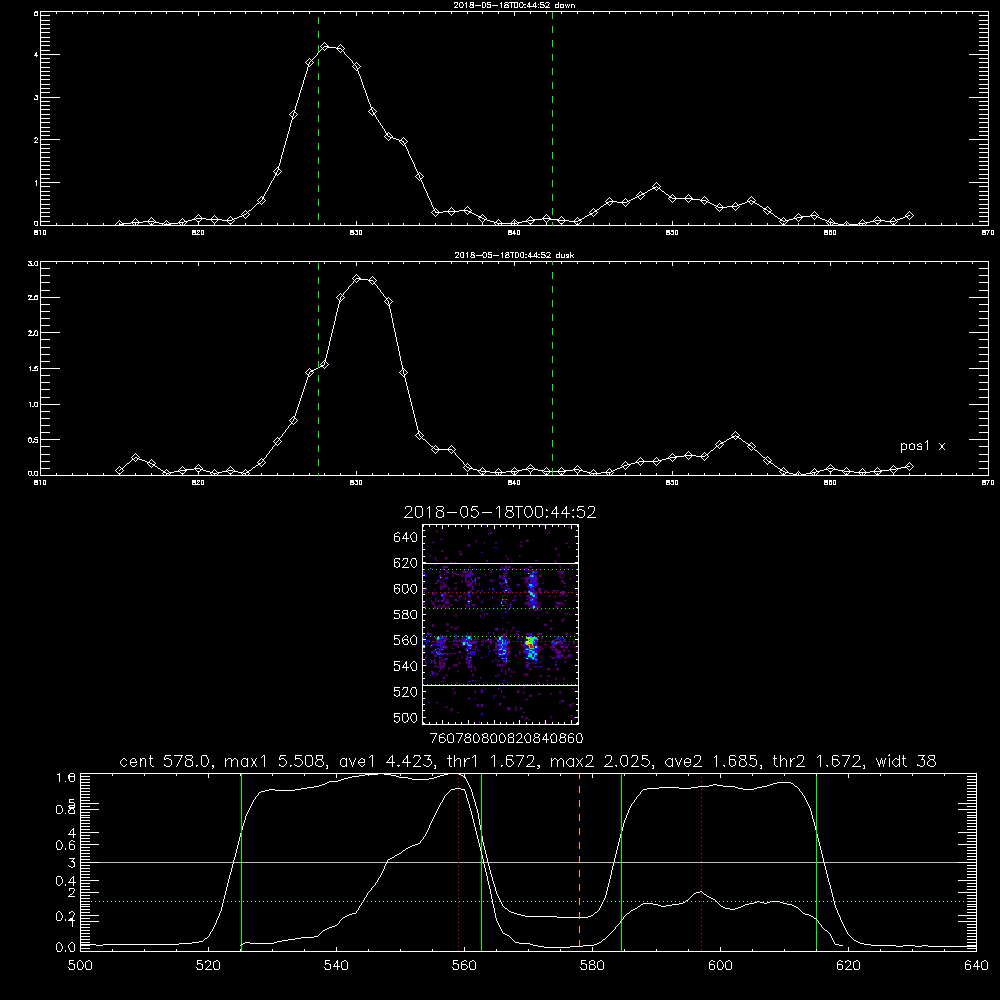Screen dimensions: 1000x1000
Task: Click "thr2 1.672" in the stats line
Action: pyautogui.click(x=819, y=761)
